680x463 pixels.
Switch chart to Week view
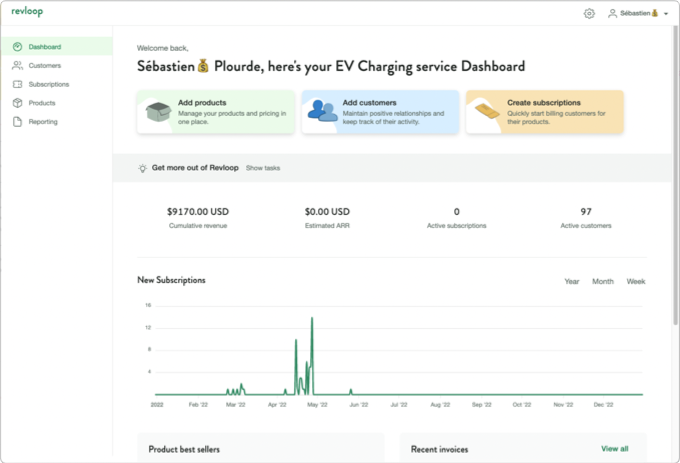point(636,281)
